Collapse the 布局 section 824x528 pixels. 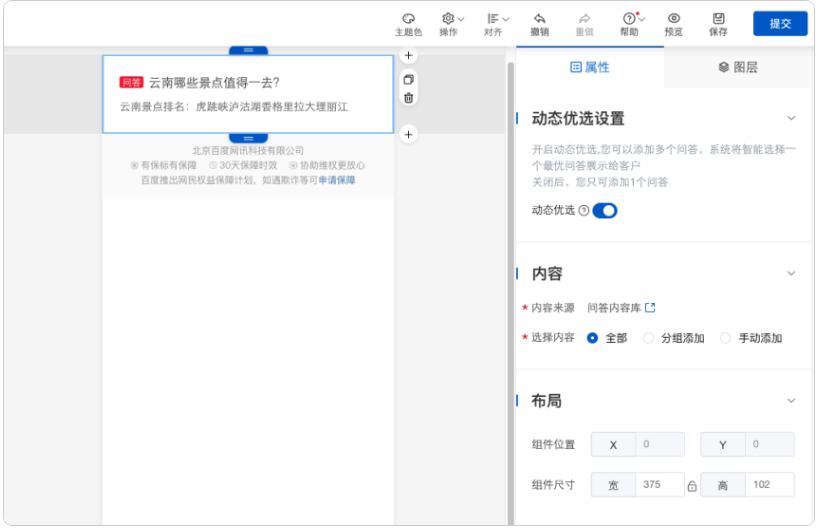tap(791, 401)
